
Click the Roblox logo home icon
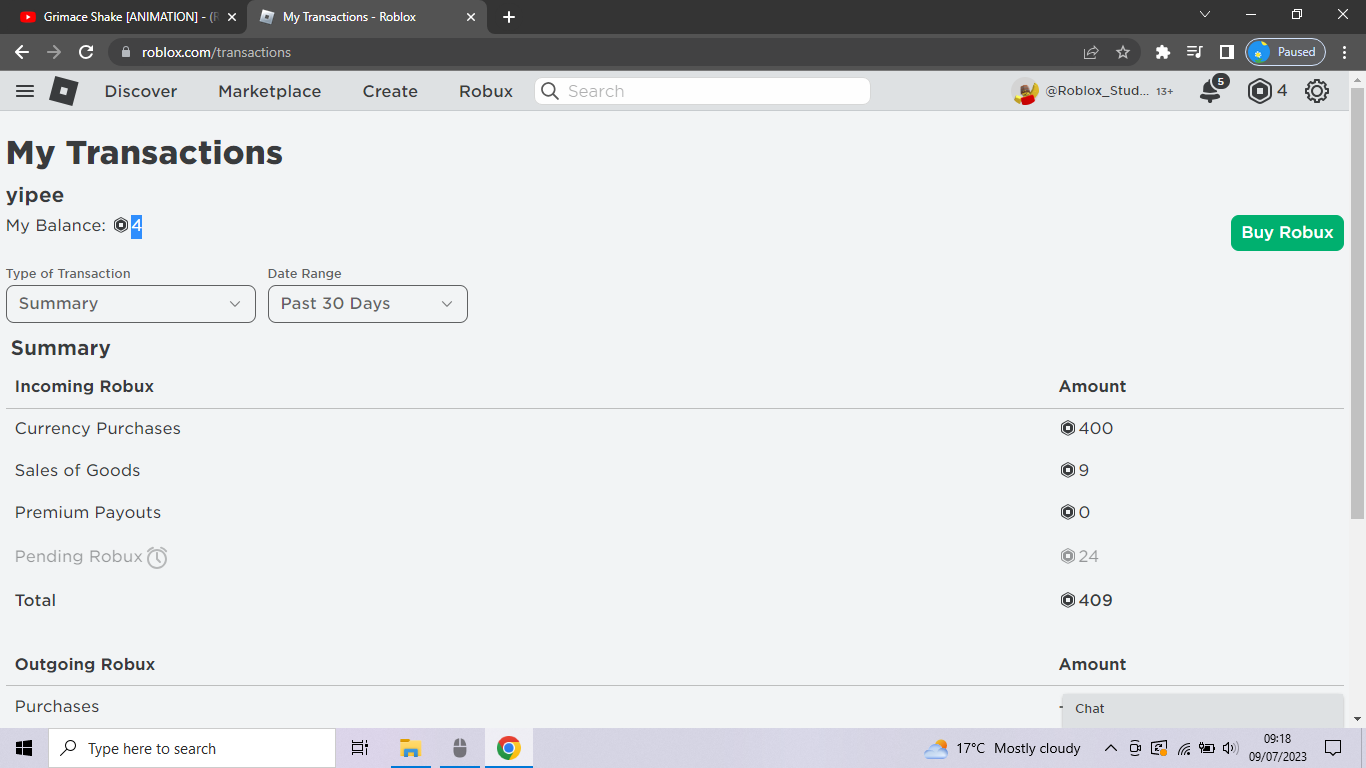[64, 91]
